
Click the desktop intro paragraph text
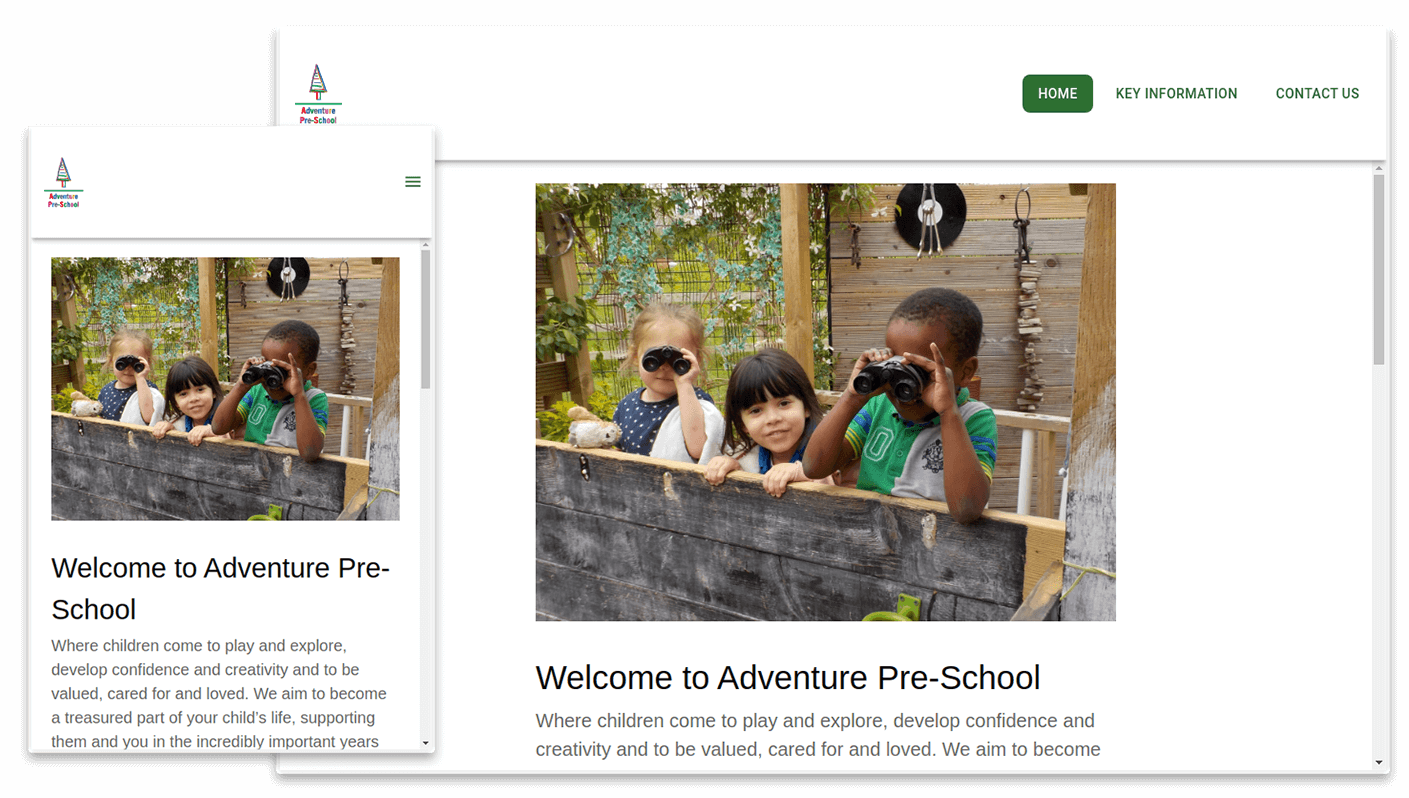818,735
